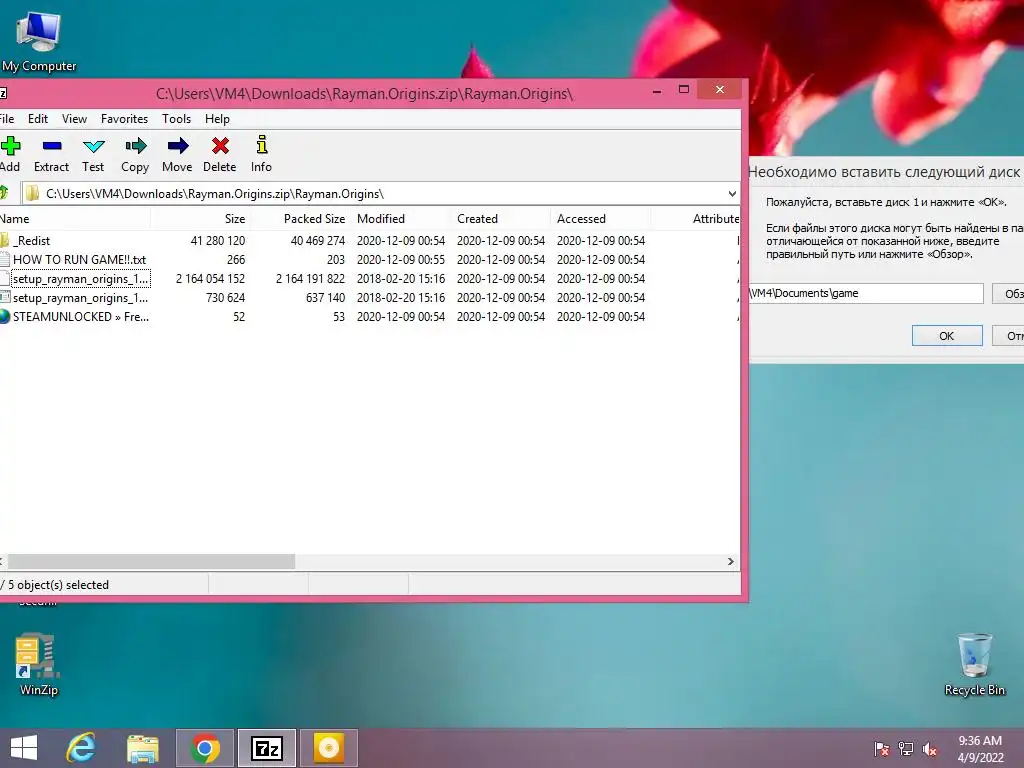Maximize the 7-Zip window
This screenshot has height=768, width=1024.
pos(684,89)
